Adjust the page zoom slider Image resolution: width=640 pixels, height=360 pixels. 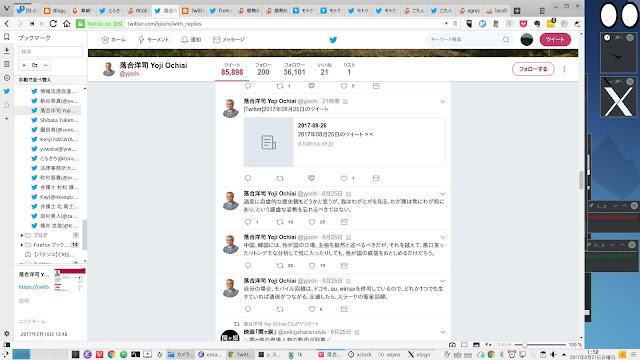point(541,344)
